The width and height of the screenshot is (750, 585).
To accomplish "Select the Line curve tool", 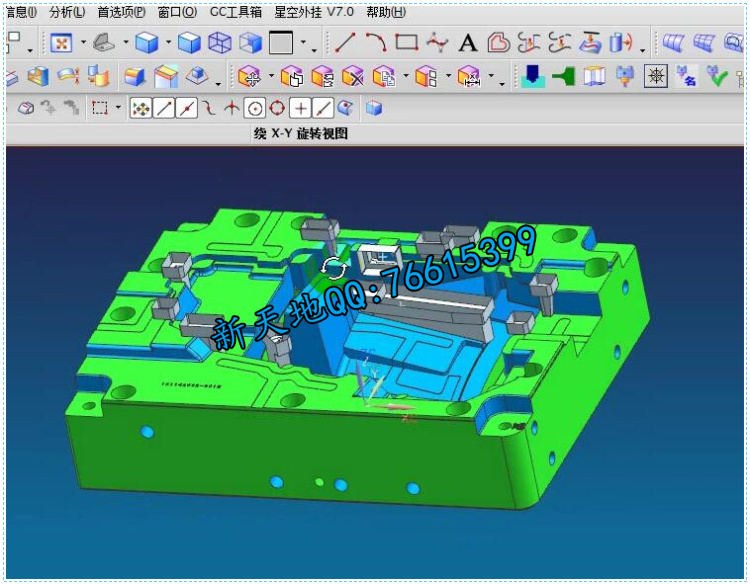I will click(345, 42).
